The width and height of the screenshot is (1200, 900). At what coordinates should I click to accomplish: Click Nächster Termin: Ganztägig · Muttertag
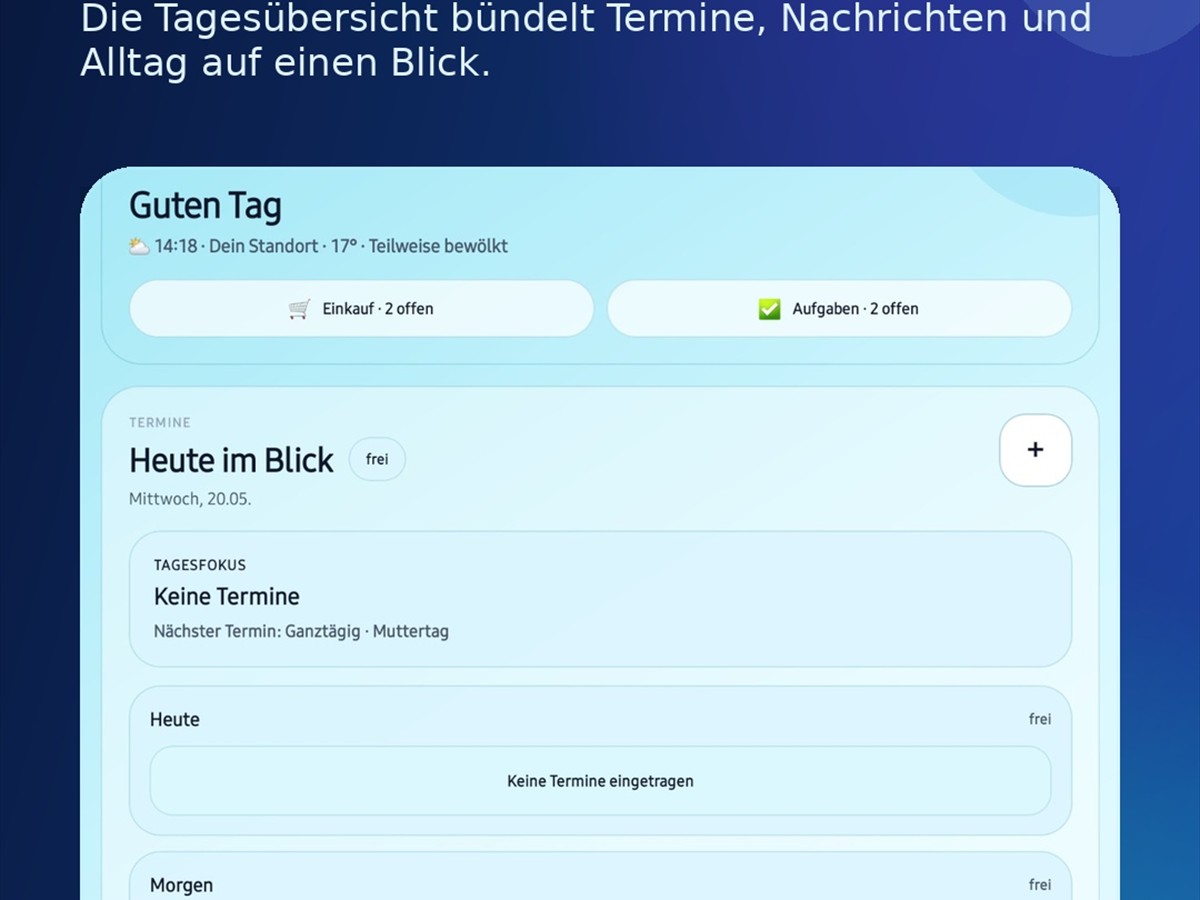[301, 632]
